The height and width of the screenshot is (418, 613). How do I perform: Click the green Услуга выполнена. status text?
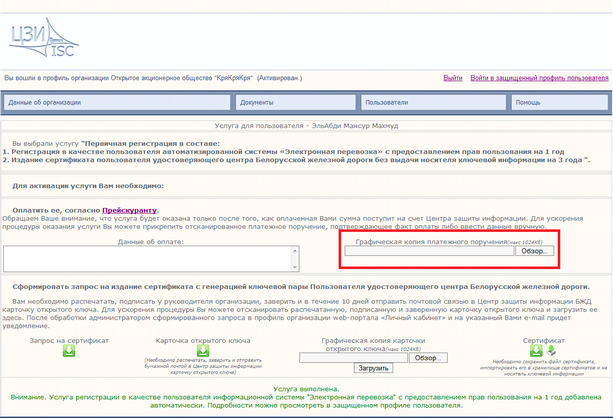coord(306,389)
